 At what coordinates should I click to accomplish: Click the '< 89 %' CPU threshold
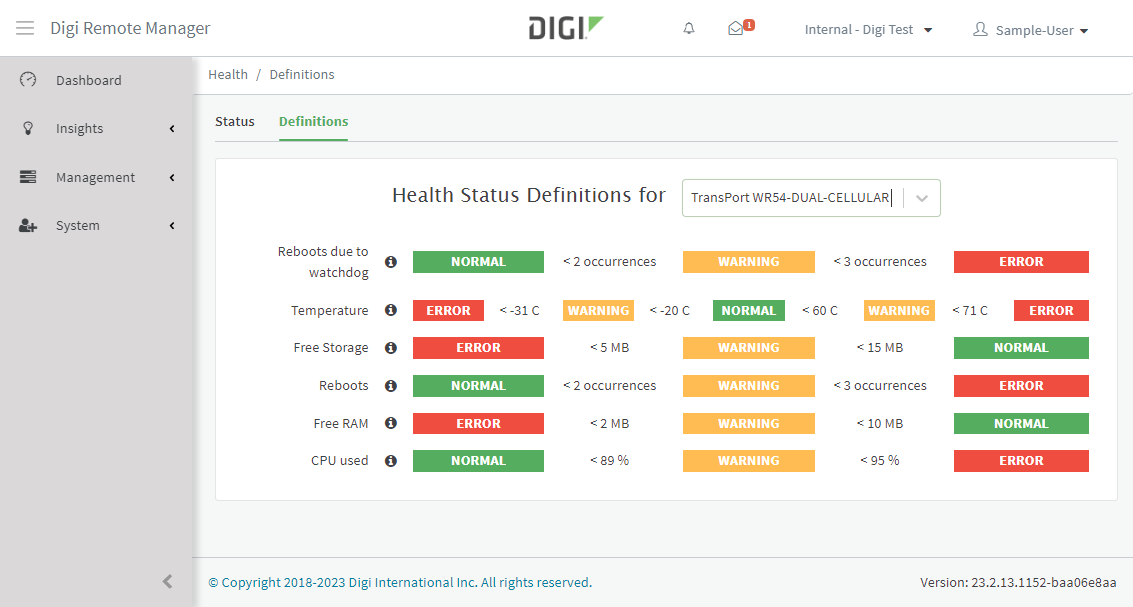610,460
